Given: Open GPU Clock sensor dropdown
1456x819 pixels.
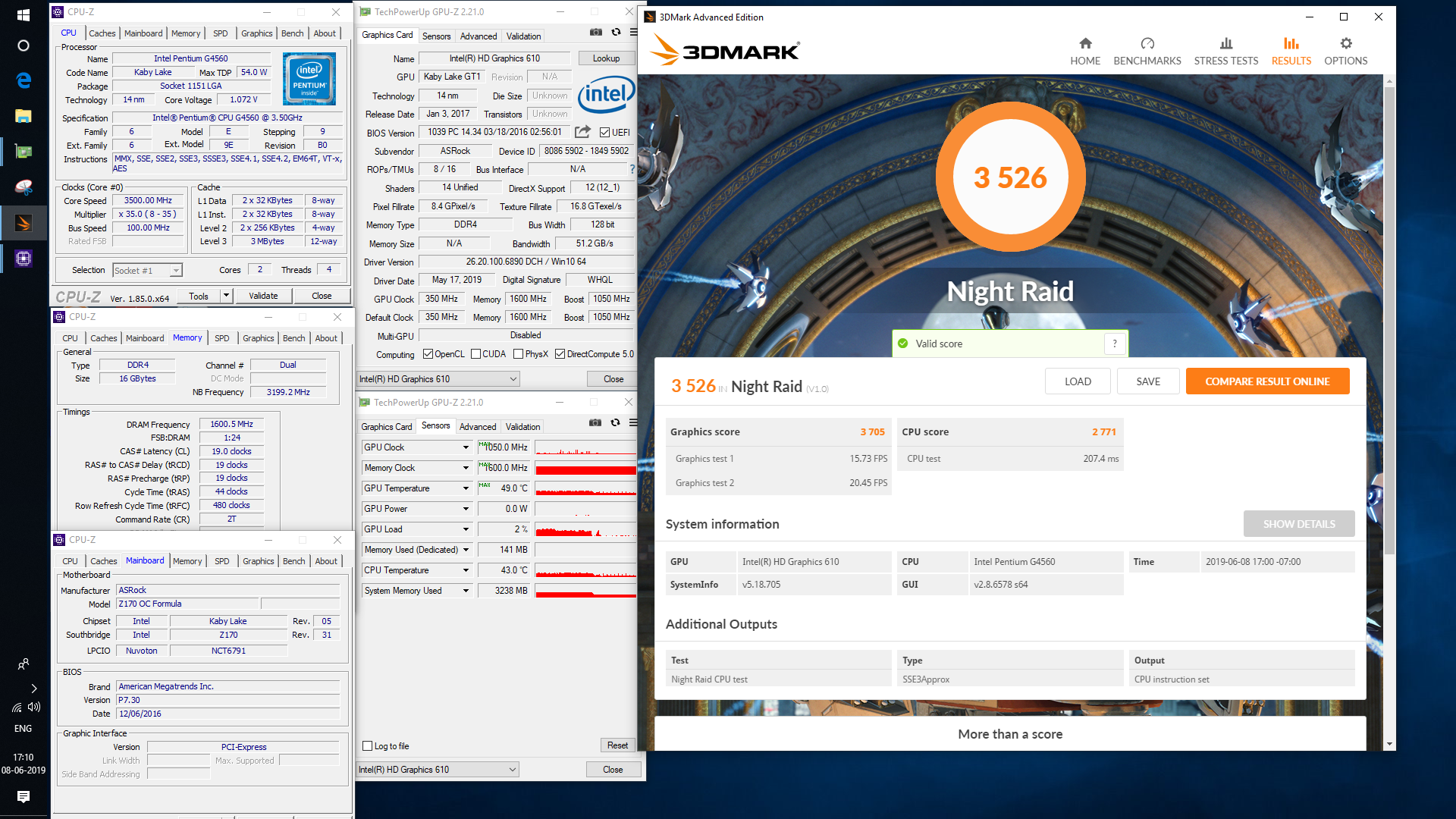Looking at the screenshot, I should point(466,447).
